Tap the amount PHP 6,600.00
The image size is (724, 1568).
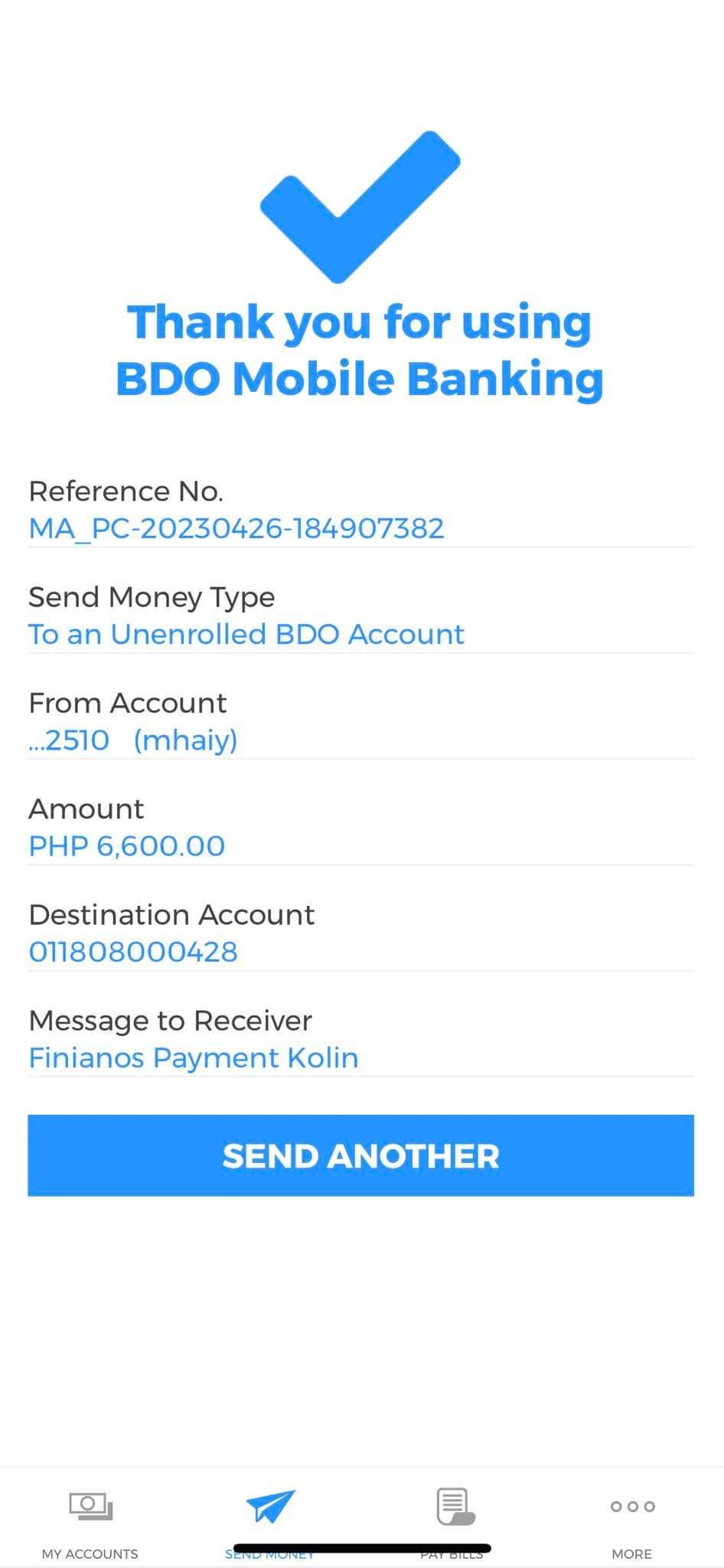(127, 845)
